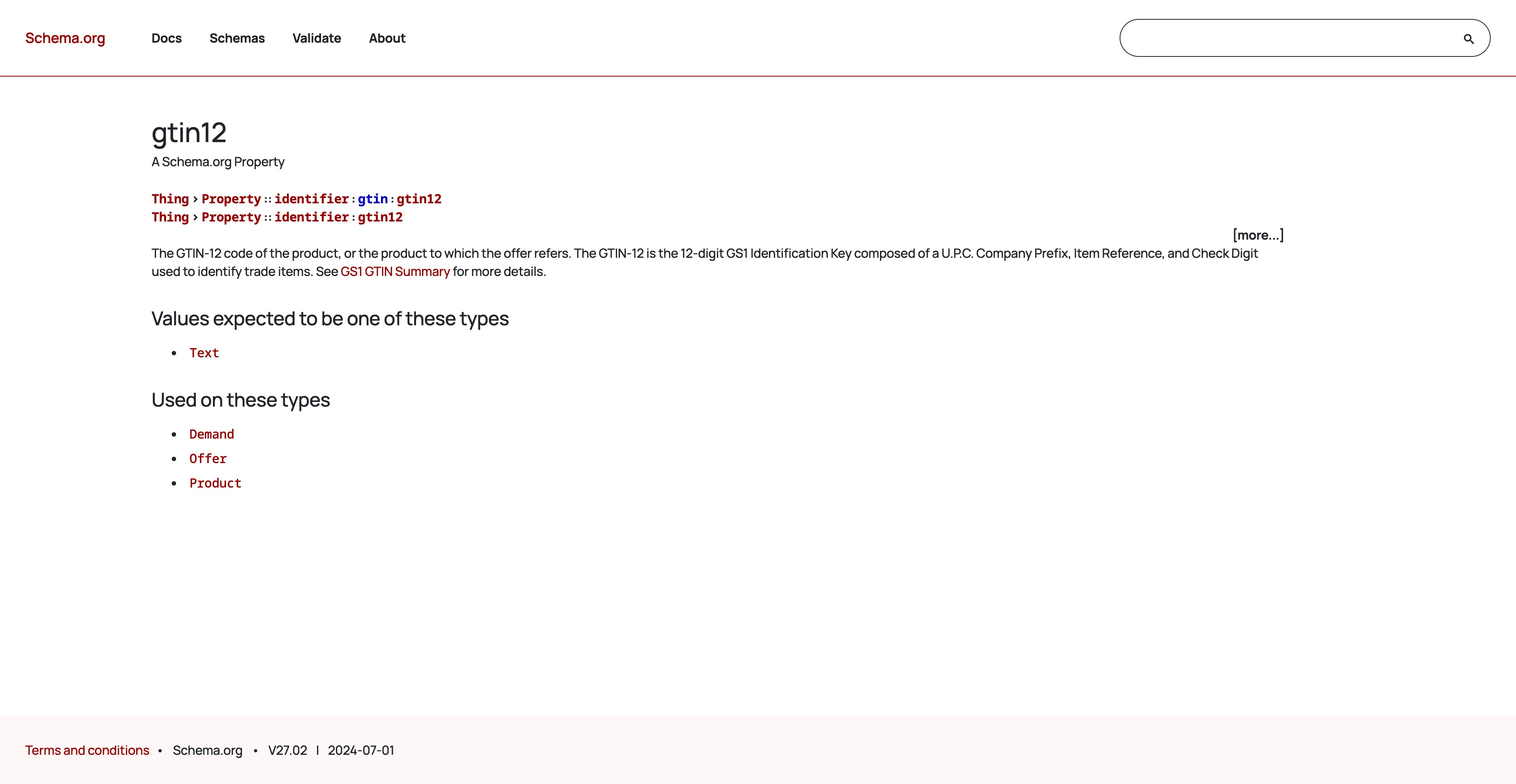The width and height of the screenshot is (1516, 784).
Task: Open the Product type link
Action: tap(215, 483)
